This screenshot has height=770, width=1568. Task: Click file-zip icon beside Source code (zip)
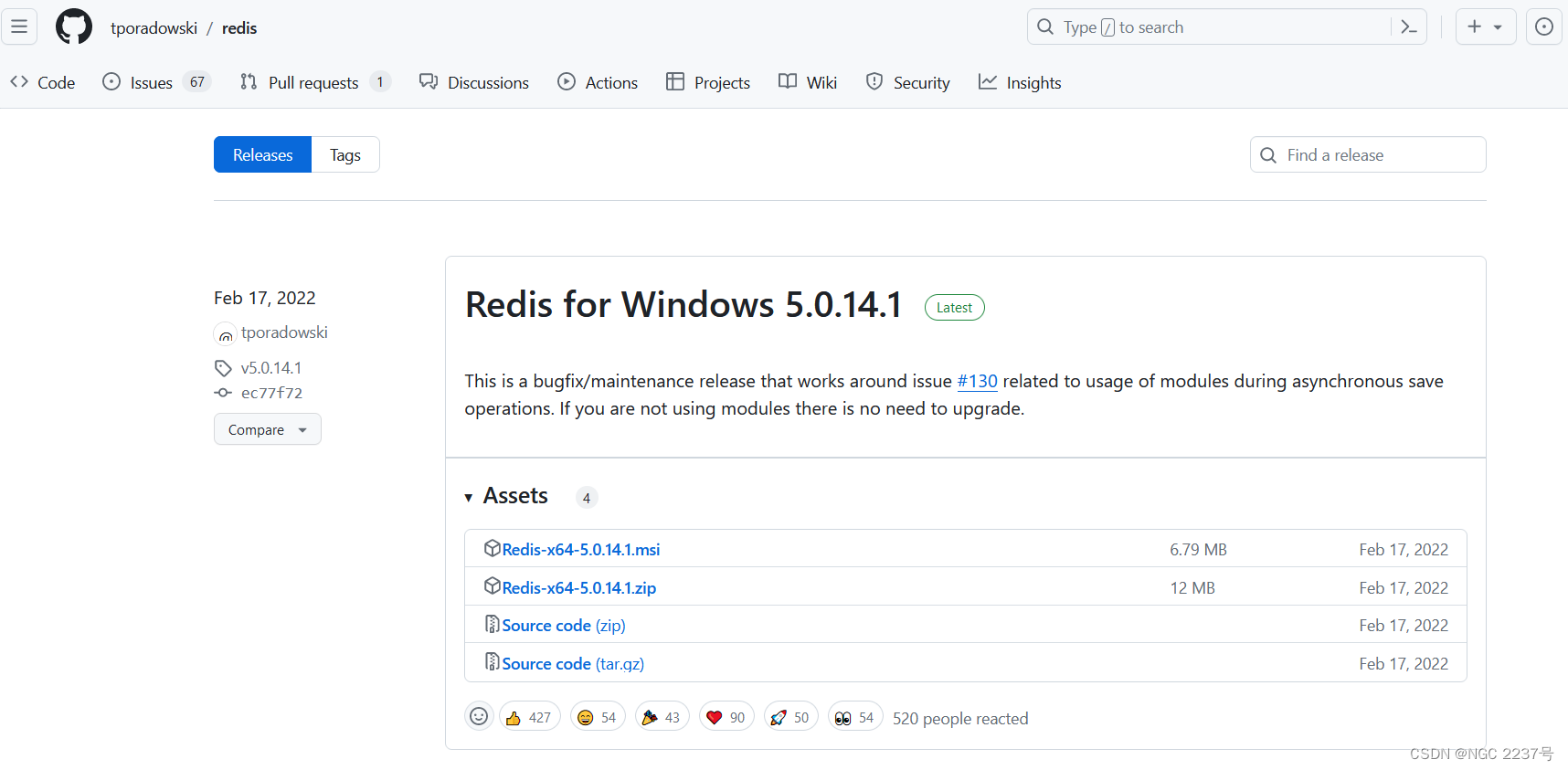pos(493,624)
